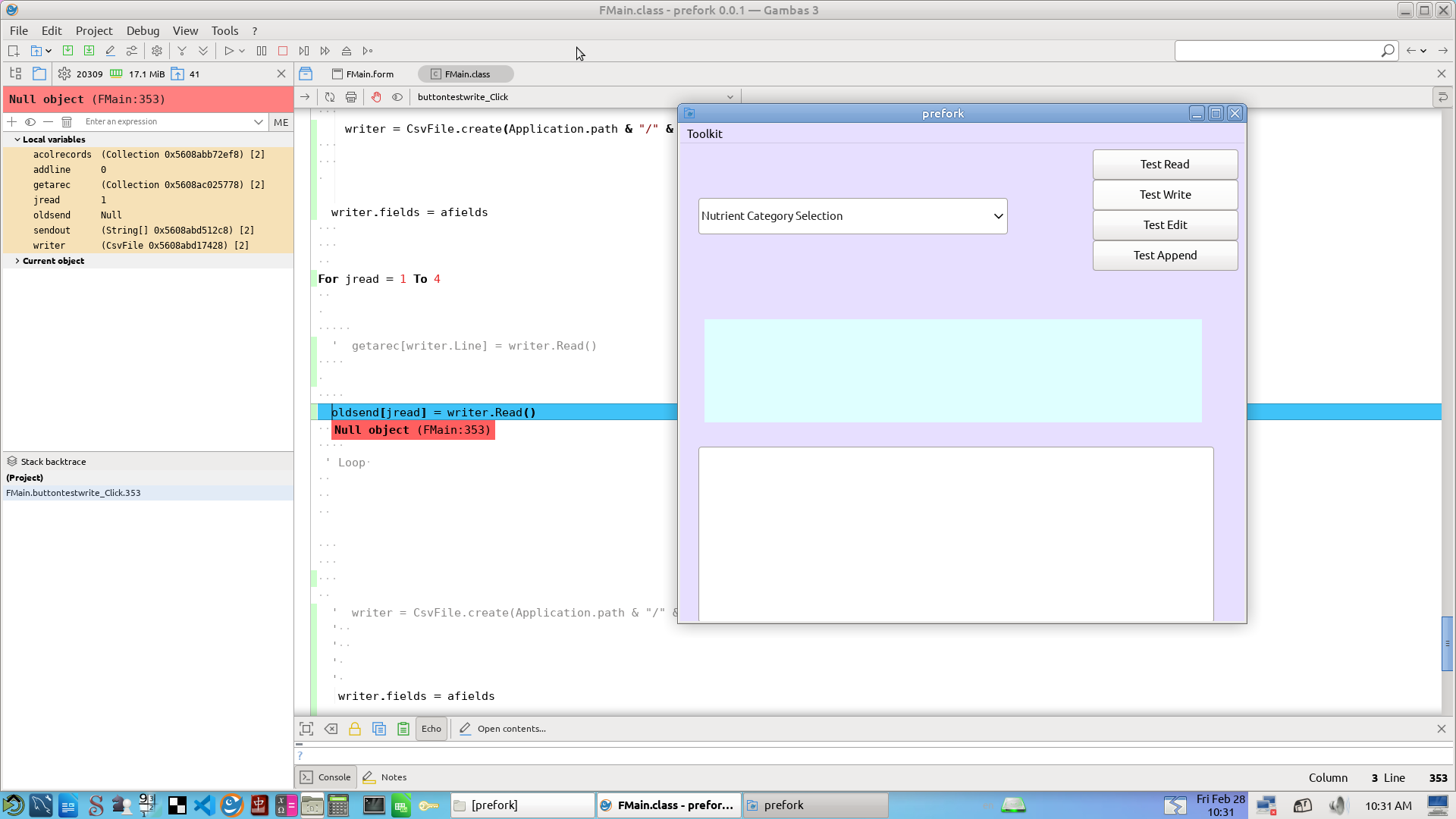
Task: Click the Run program play icon
Action: coord(228,51)
